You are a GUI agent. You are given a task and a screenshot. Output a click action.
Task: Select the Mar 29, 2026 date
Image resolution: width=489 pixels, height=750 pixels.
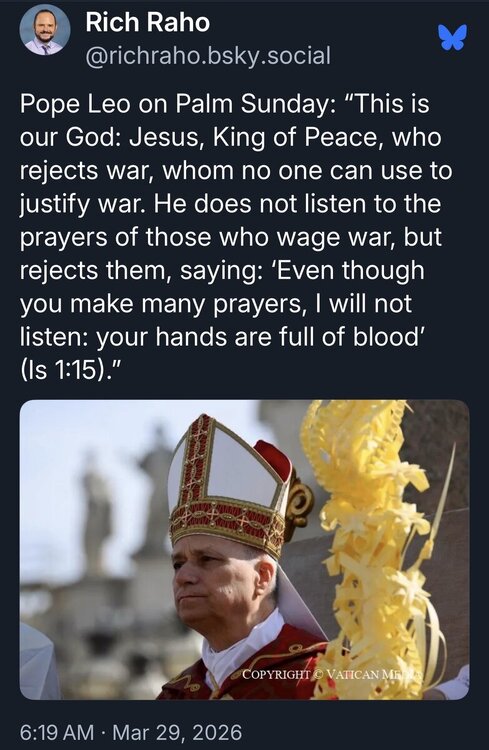point(177,732)
